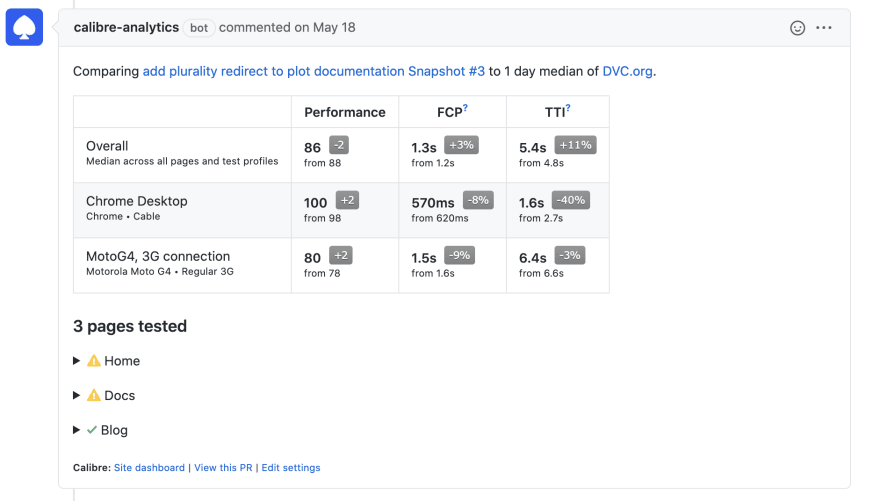The width and height of the screenshot is (880, 501).
Task: Expand the Docs page results
Action: point(76,396)
